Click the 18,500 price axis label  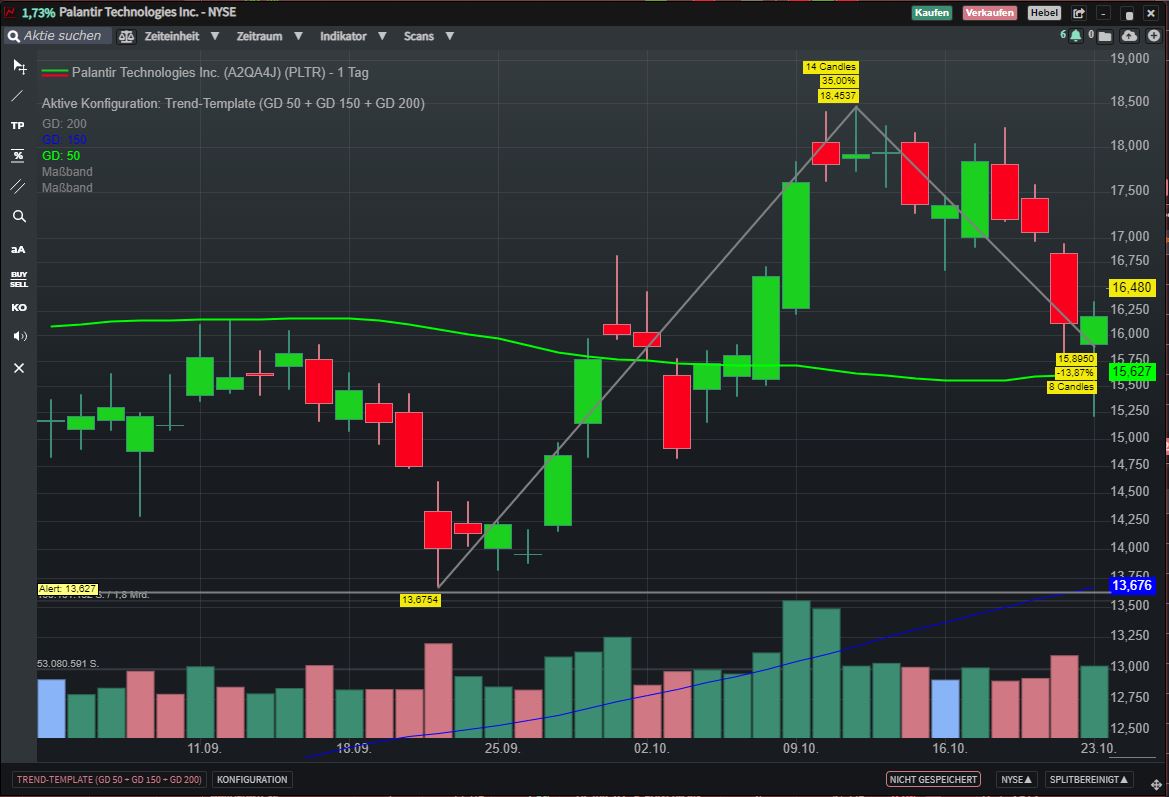click(x=1129, y=101)
